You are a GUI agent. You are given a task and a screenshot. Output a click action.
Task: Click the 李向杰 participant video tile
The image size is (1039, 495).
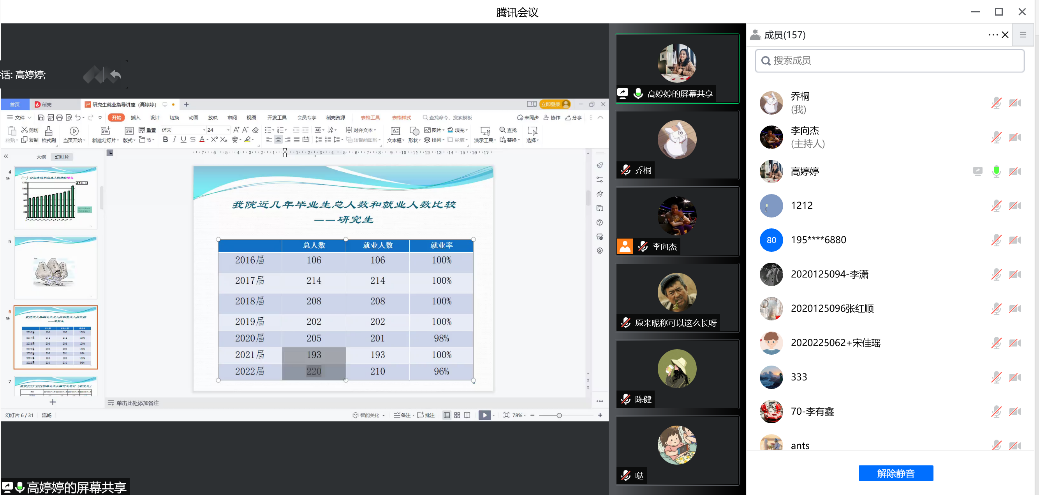click(x=677, y=222)
